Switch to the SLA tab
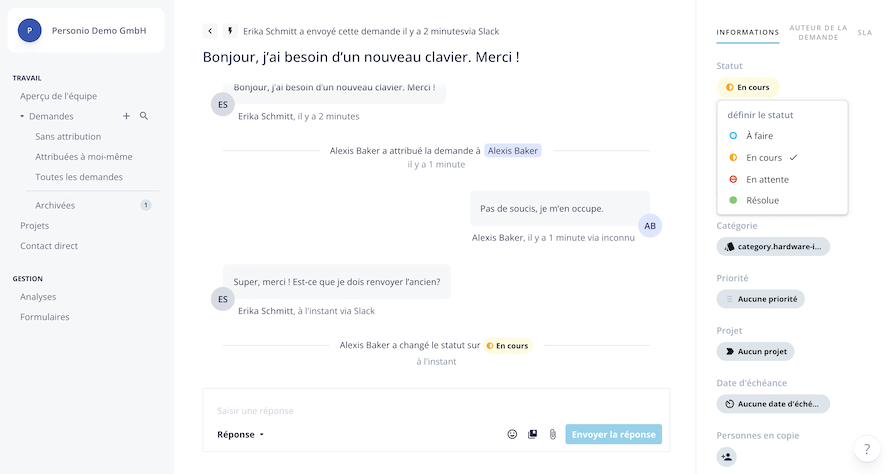 pos(864,32)
